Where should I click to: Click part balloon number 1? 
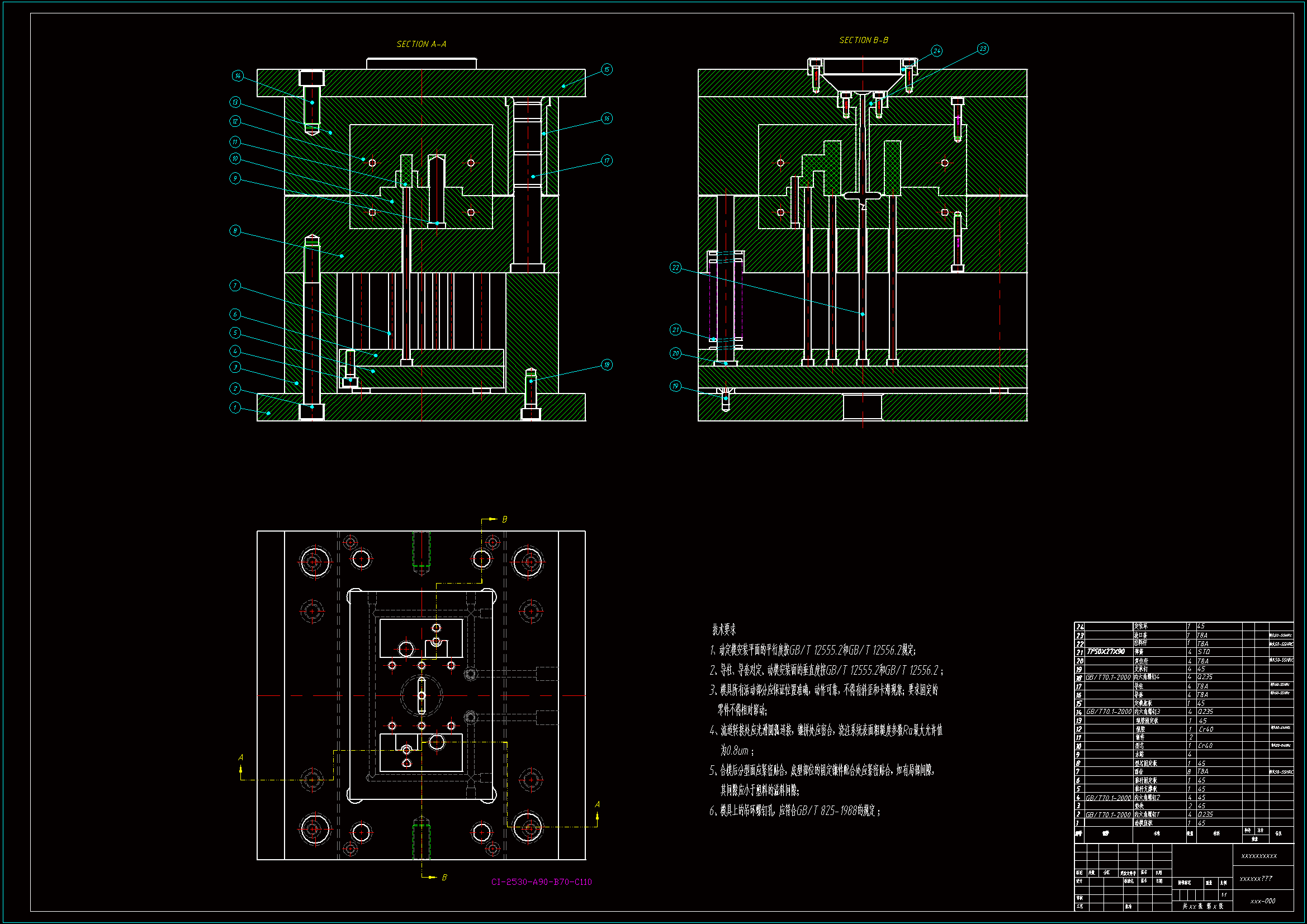pos(235,407)
